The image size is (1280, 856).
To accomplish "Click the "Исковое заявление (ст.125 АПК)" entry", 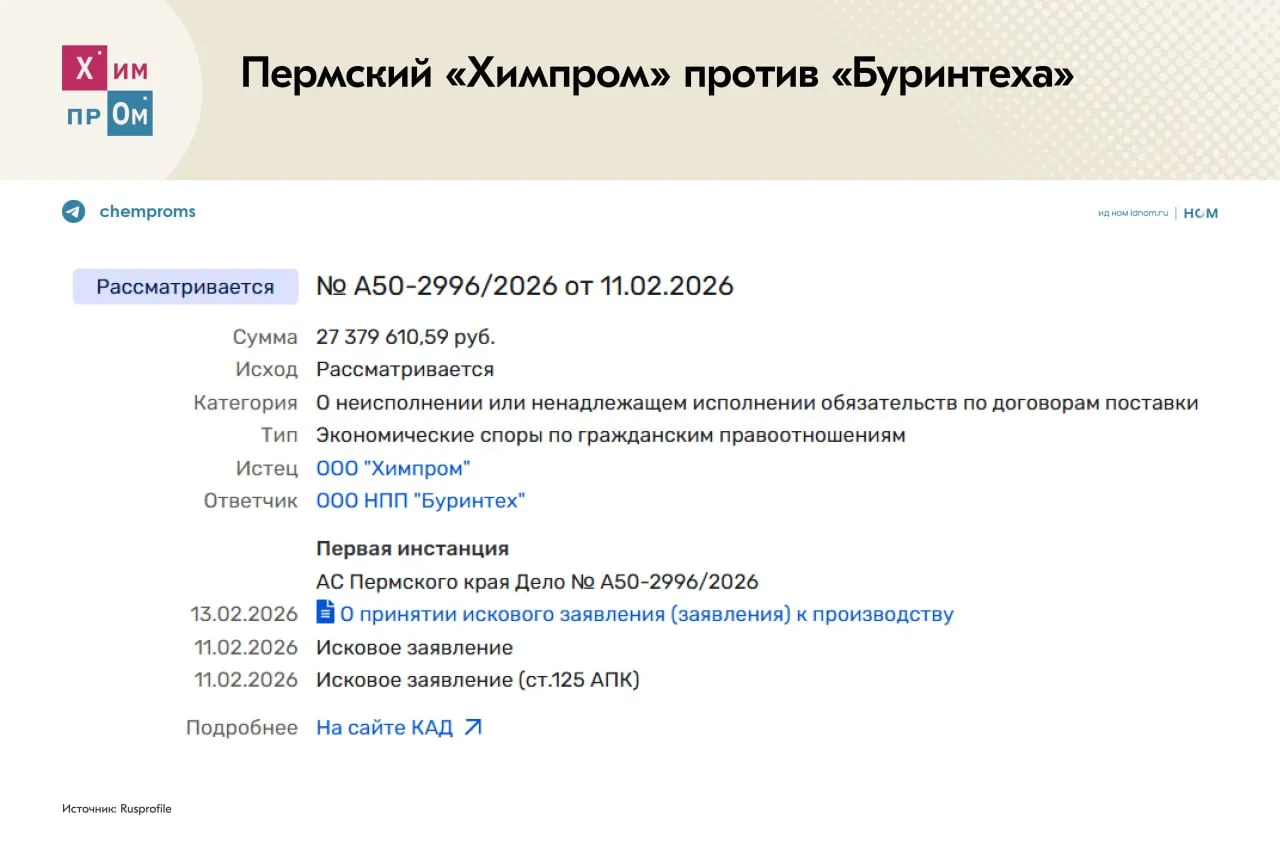I will (477, 680).
